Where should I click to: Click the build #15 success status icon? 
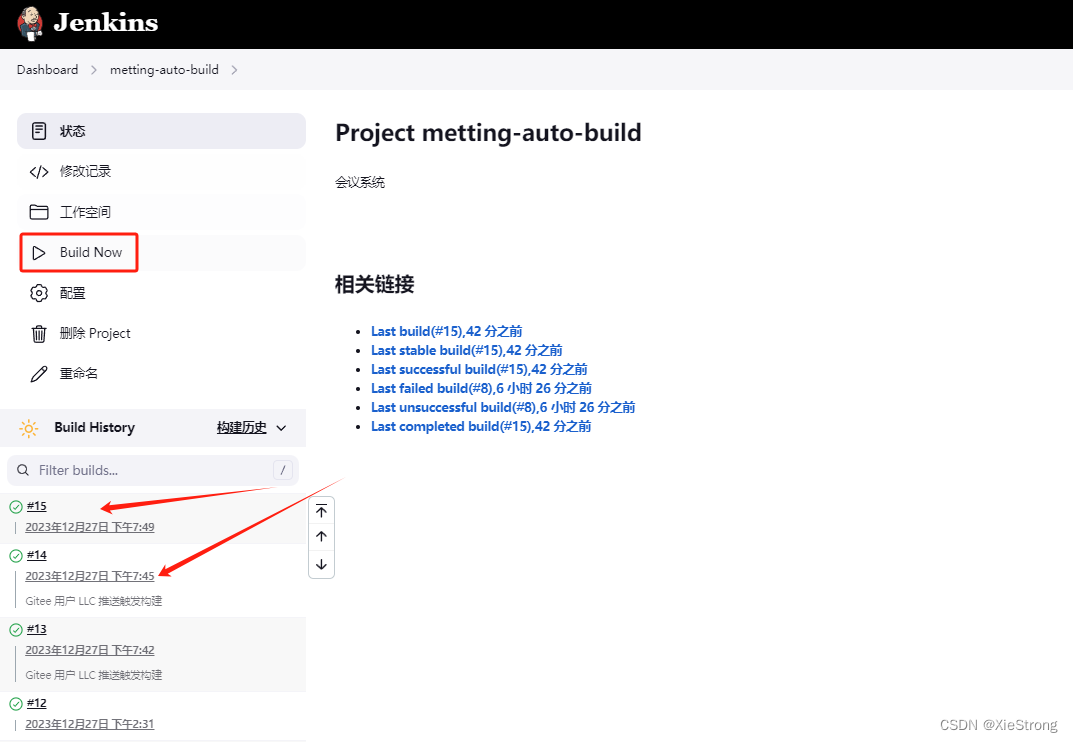[x=16, y=507]
